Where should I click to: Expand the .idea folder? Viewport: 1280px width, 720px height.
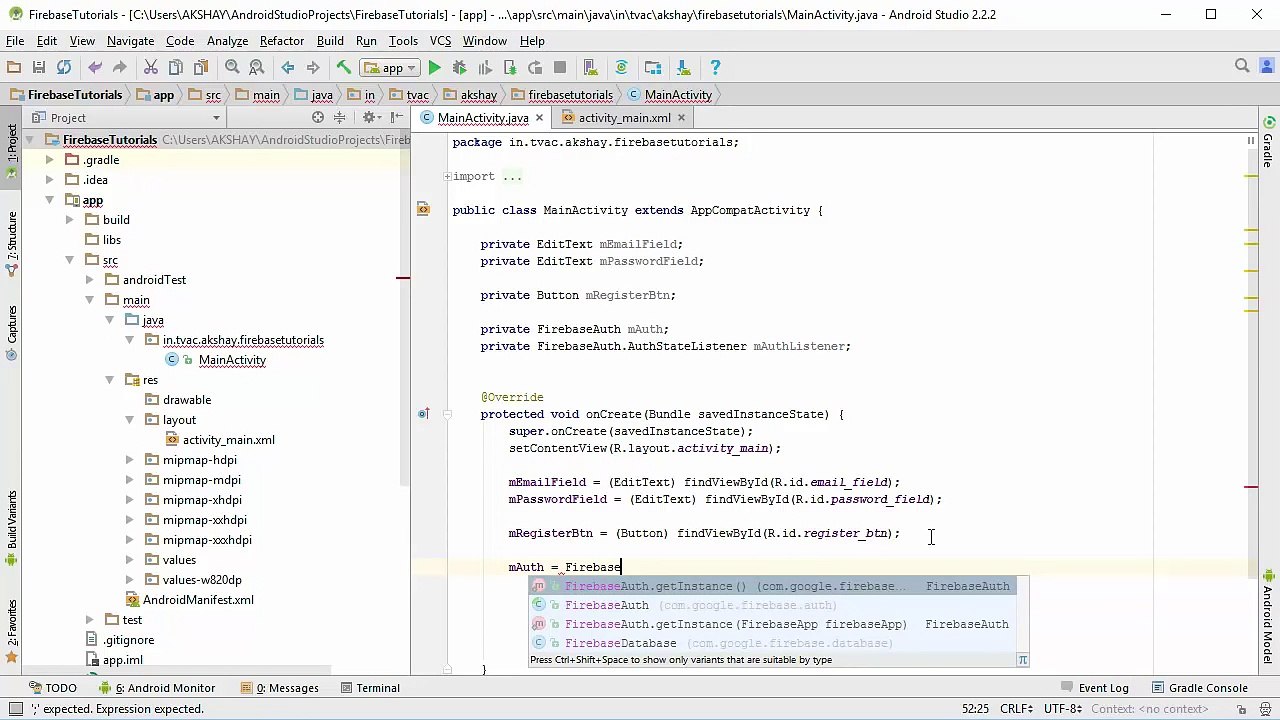pyautogui.click(x=49, y=180)
